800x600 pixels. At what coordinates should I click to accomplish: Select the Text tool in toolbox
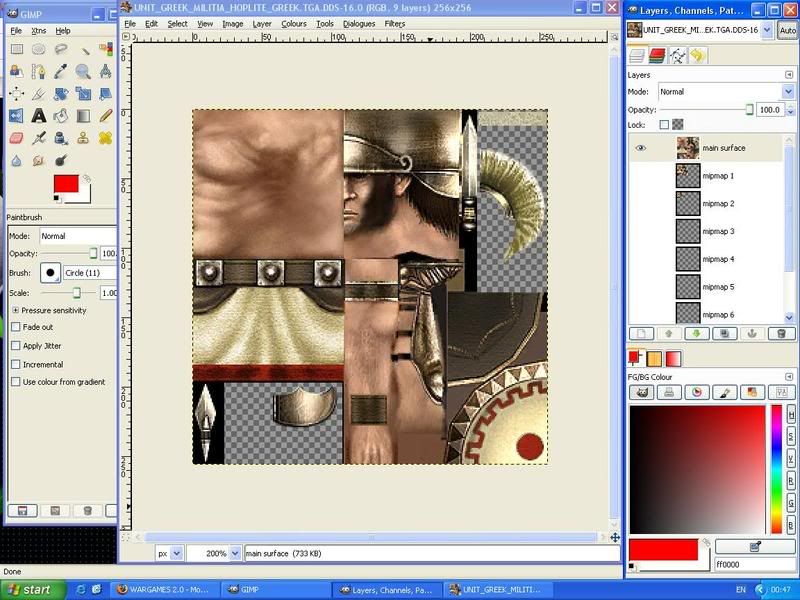39,116
